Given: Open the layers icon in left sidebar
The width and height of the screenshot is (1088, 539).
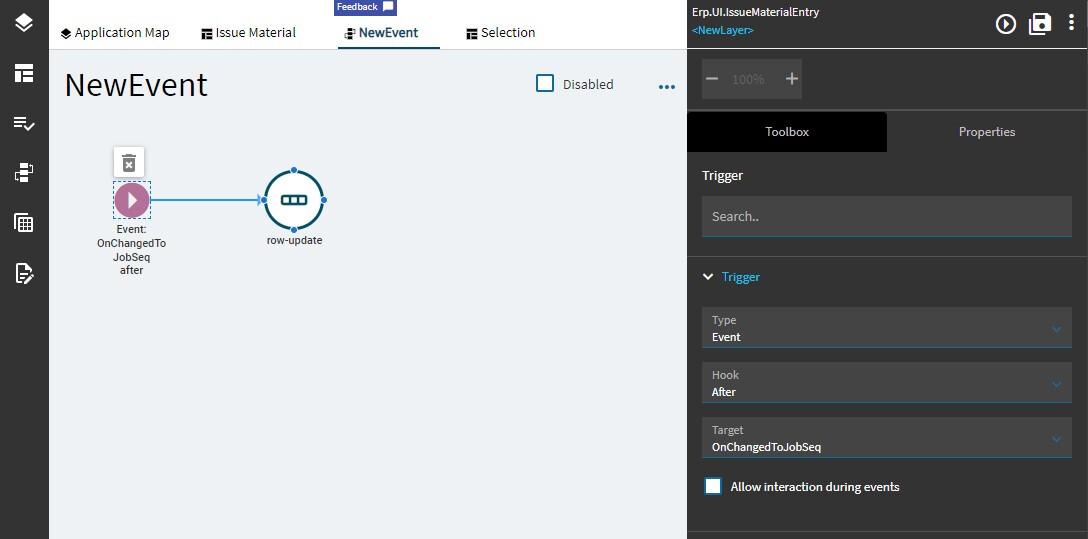Looking at the screenshot, I should point(24,23).
